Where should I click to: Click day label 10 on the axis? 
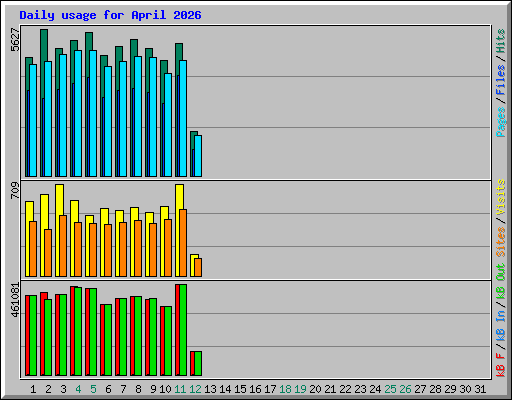coord(165,389)
